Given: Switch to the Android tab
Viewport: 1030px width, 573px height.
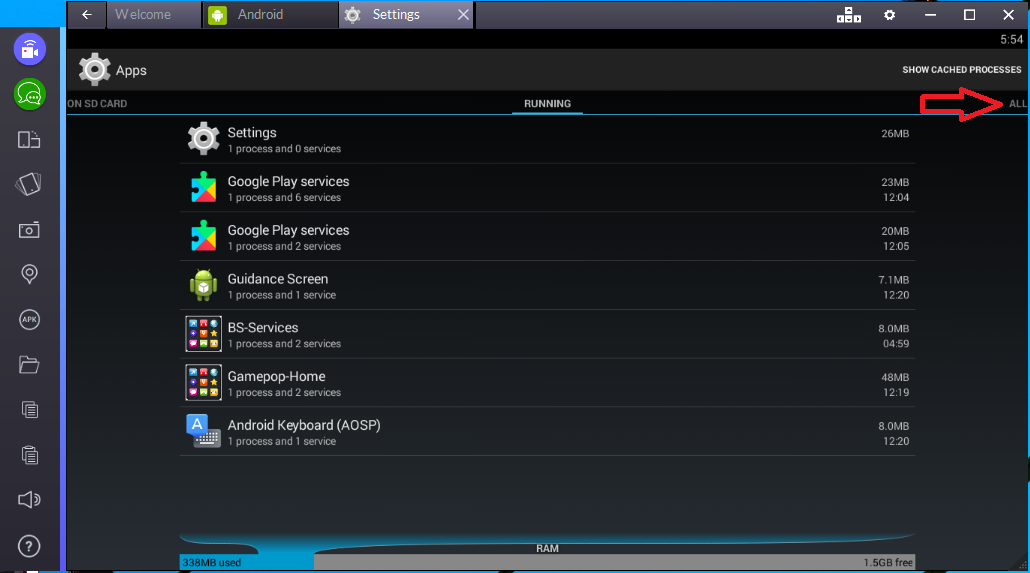Looking at the screenshot, I should pos(270,14).
